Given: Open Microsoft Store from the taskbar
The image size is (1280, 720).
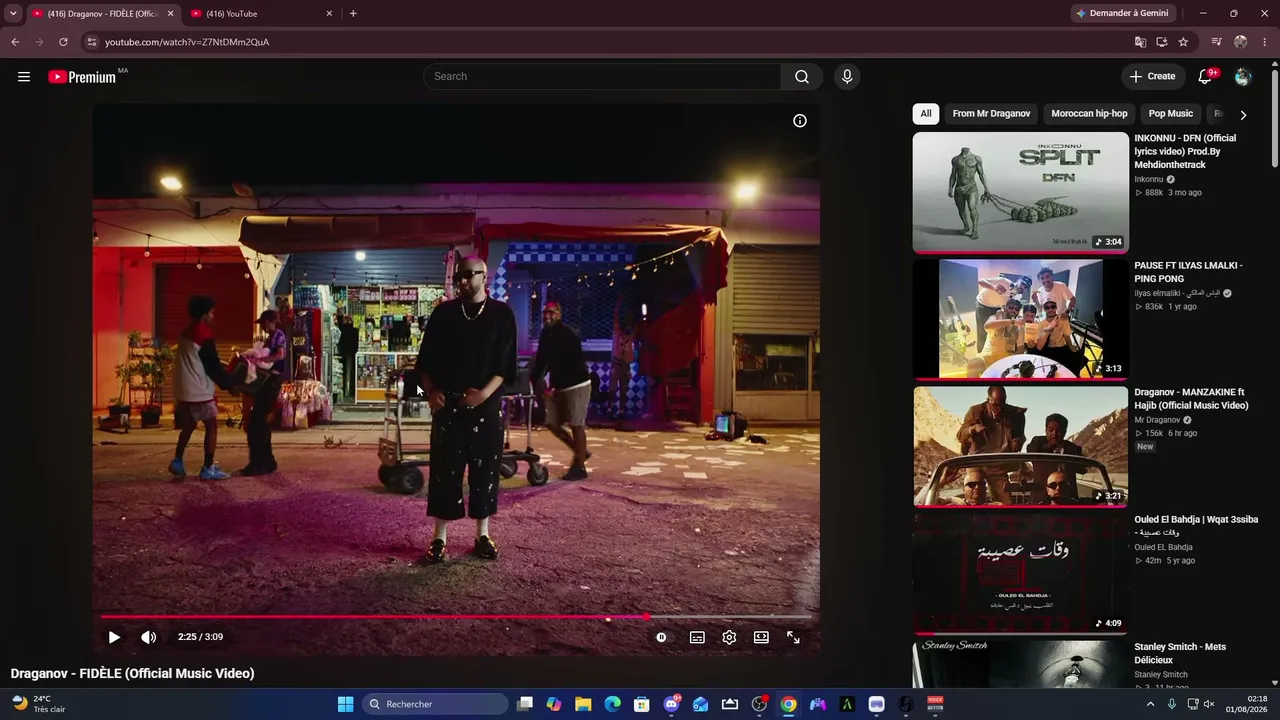Looking at the screenshot, I should tap(642, 704).
